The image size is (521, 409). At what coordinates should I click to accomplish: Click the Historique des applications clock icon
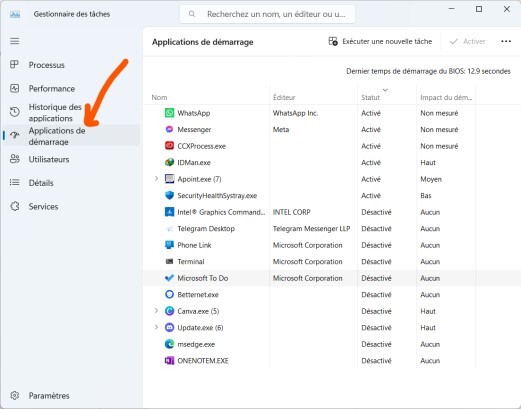click(x=14, y=112)
